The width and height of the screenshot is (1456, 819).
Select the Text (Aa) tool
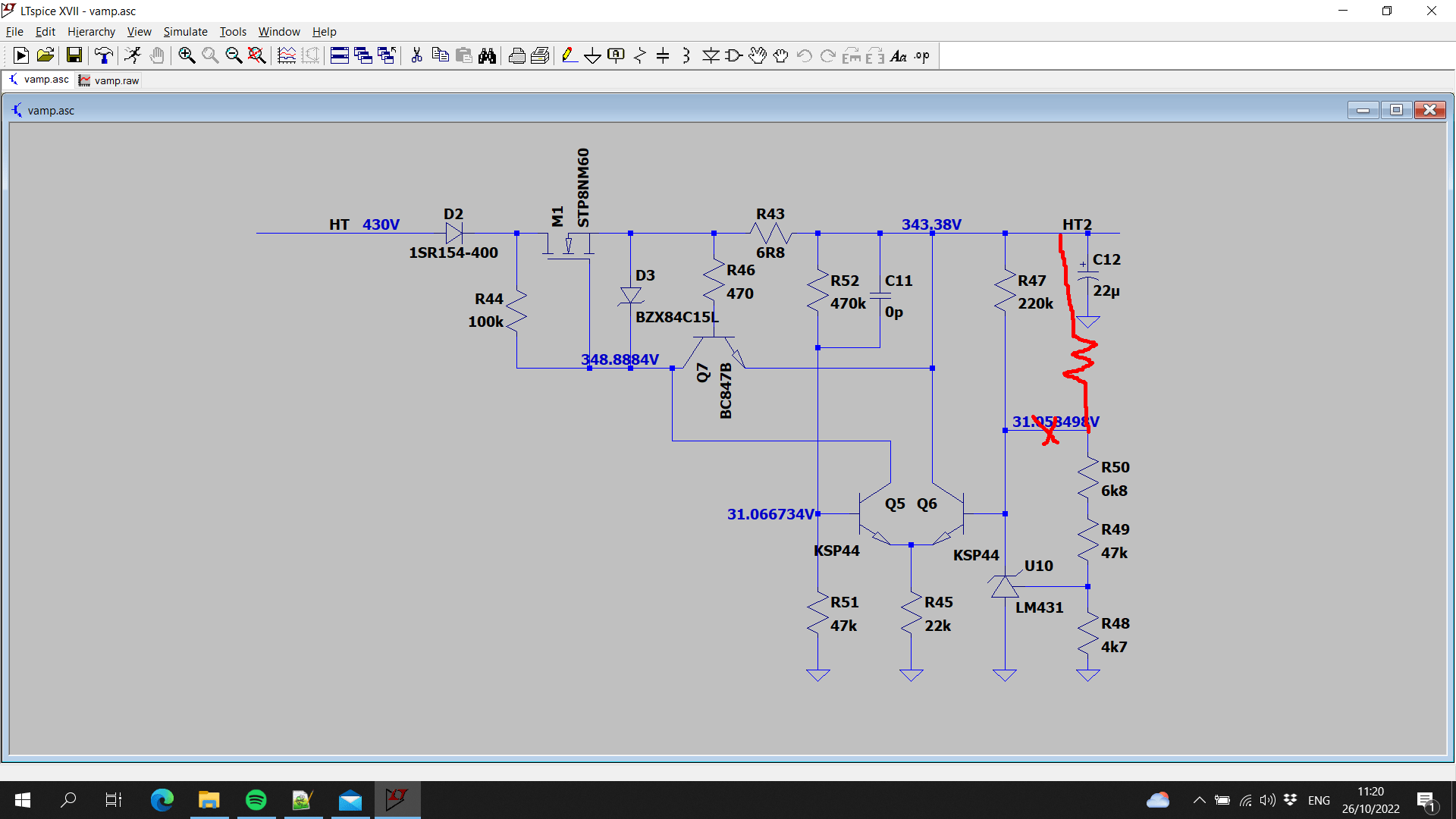pyautogui.click(x=899, y=55)
